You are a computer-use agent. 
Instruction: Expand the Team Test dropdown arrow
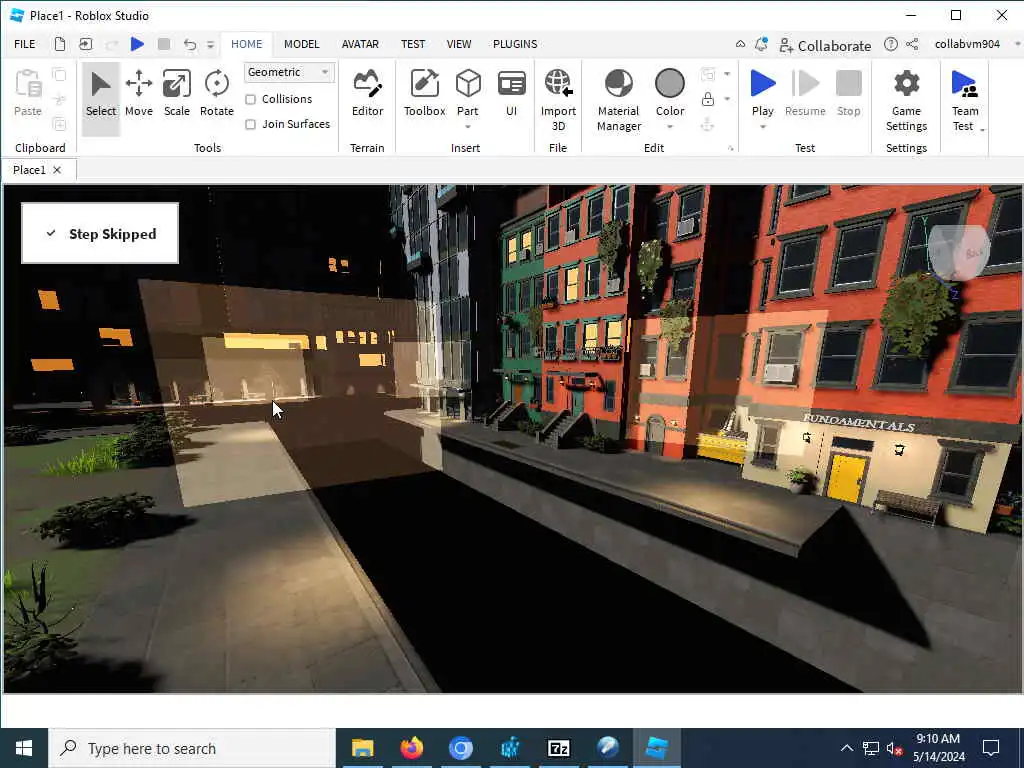(x=982, y=129)
